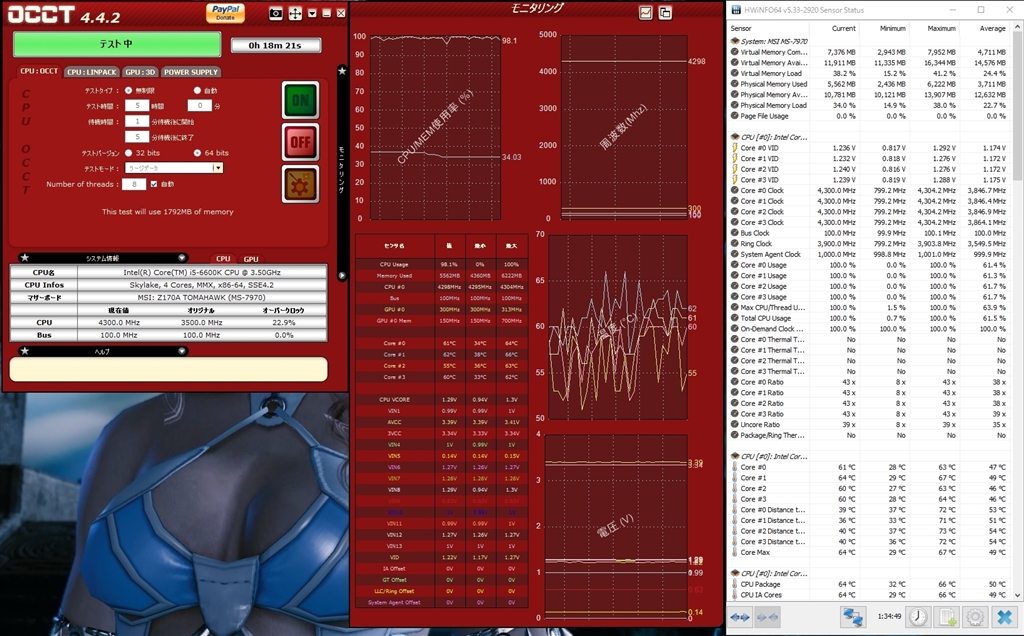
Task: Open the small arrow menu in OCCT's title bar
Action: click(x=312, y=14)
